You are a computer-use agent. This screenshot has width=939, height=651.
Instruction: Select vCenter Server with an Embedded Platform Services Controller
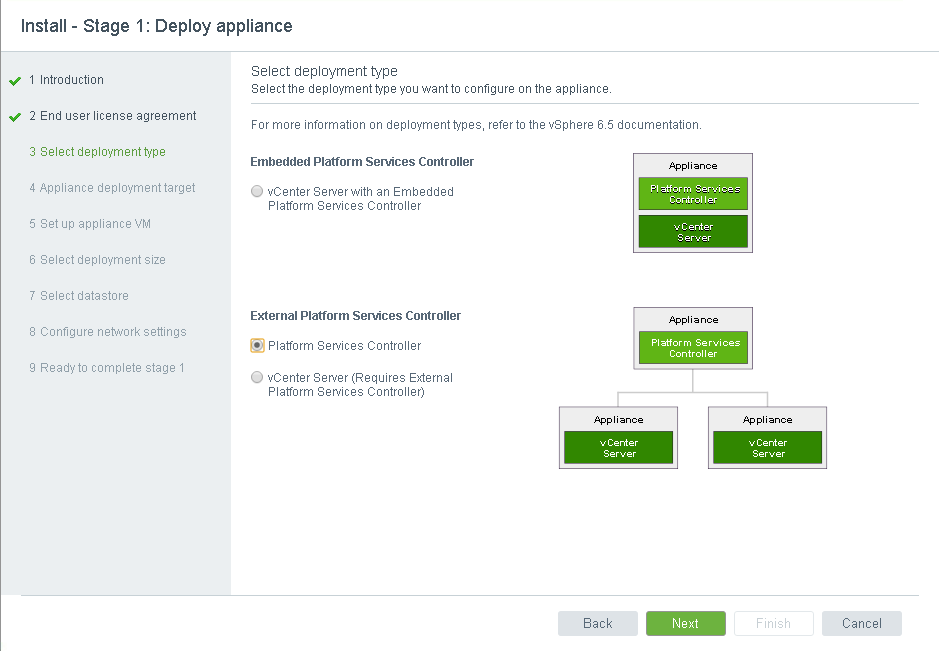(258, 192)
